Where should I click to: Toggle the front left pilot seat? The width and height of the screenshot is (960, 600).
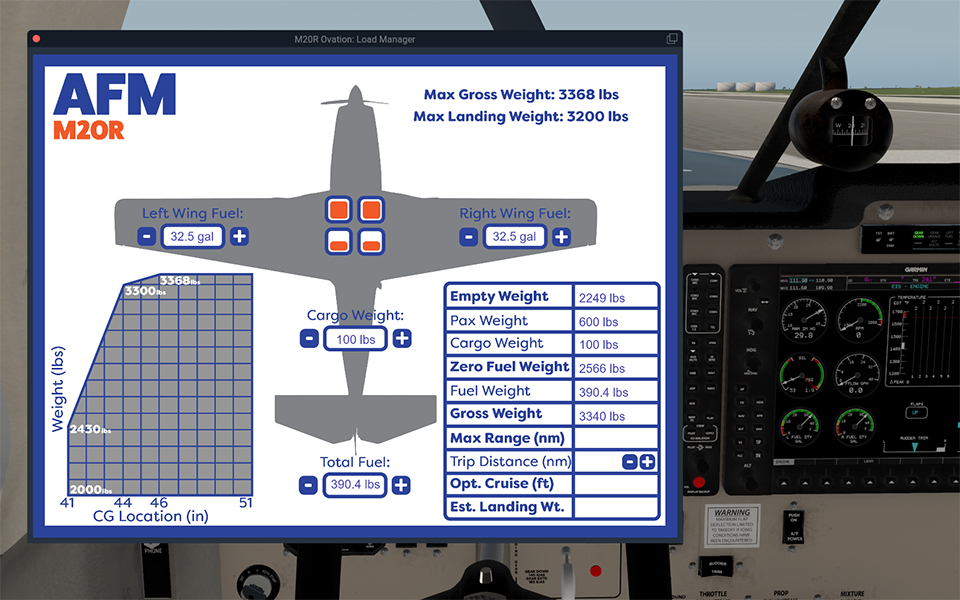click(339, 210)
